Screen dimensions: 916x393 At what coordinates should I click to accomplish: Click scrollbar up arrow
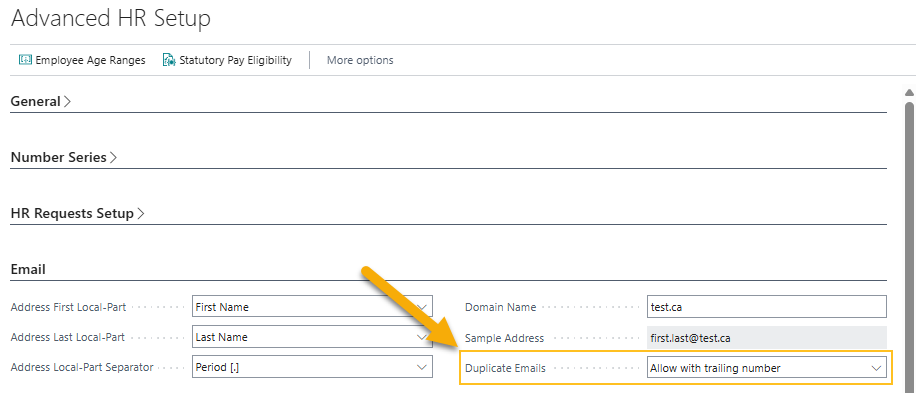[x=909, y=92]
